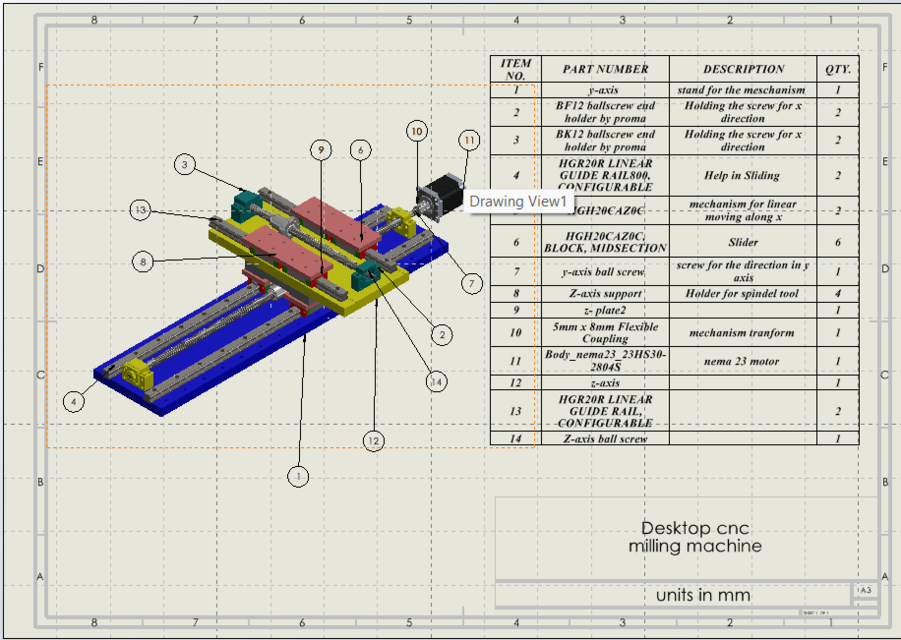Select balloon 4 near the blue base rail

pyautogui.click(x=72, y=402)
